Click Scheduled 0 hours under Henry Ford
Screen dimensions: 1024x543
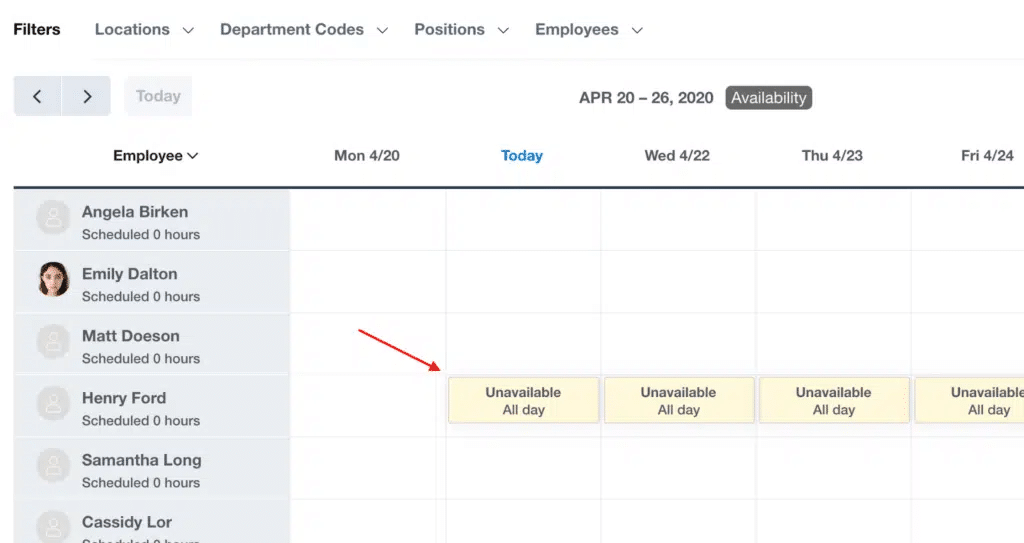click(141, 421)
